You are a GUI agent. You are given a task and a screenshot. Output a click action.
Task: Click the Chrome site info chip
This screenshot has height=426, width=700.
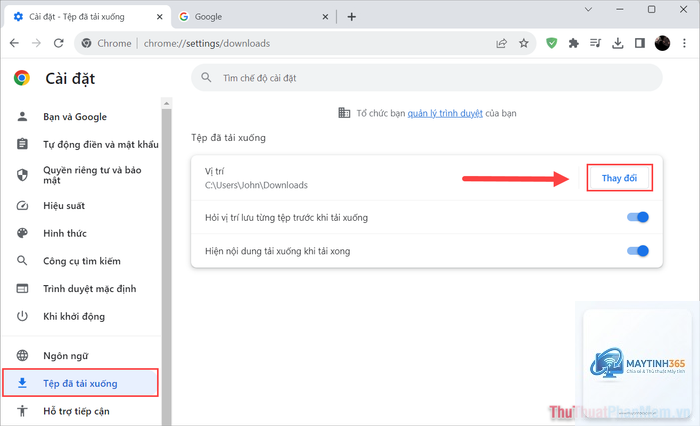pos(107,43)
